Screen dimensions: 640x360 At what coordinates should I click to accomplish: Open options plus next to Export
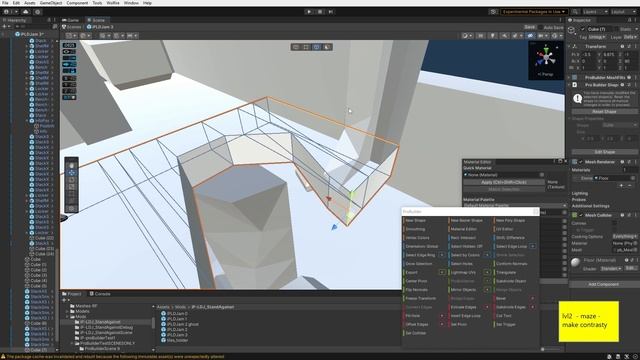tap(442, 272)
